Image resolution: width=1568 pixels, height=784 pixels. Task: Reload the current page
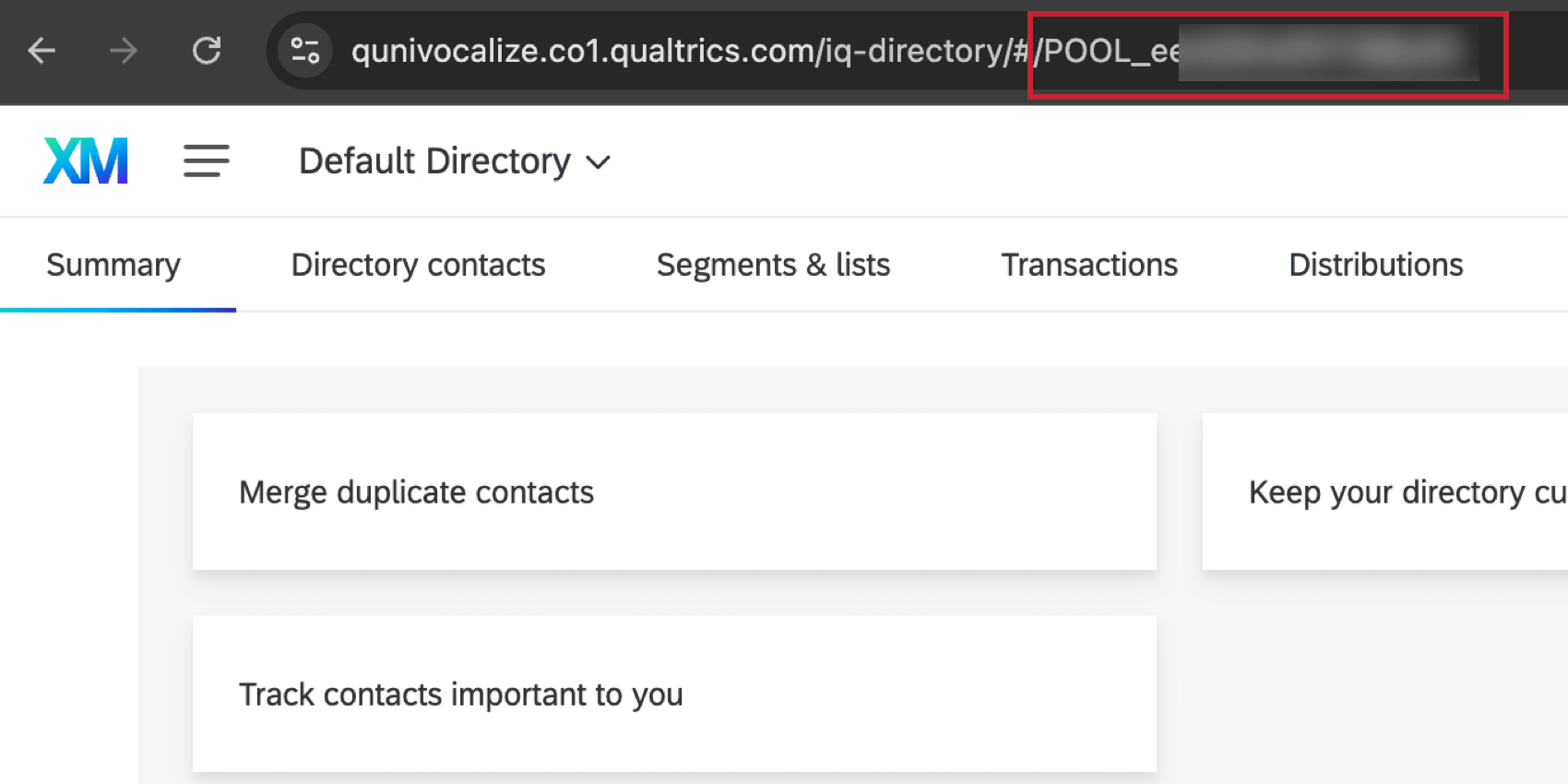(x=207, y=51)
